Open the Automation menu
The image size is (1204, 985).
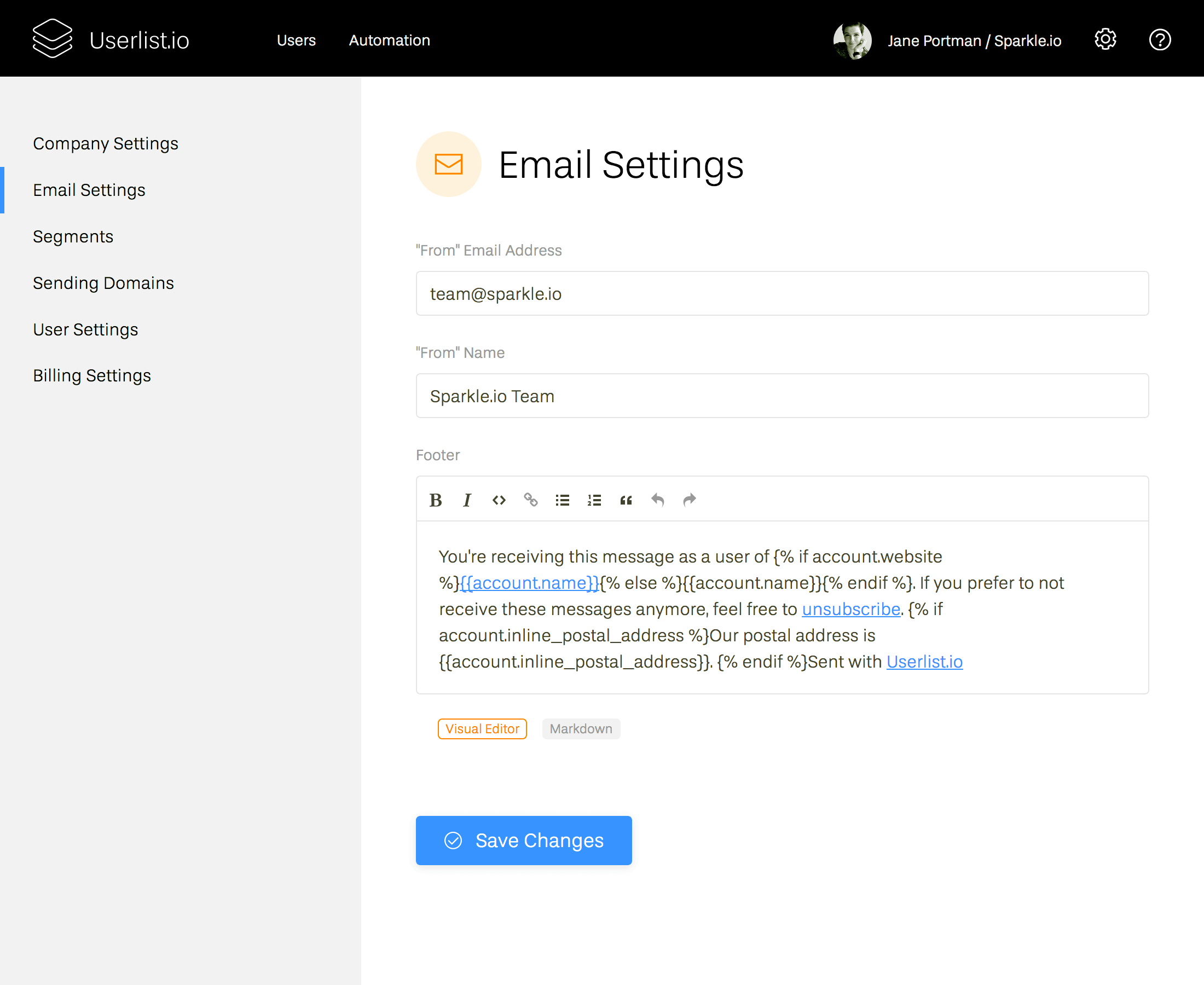(389, 40)
